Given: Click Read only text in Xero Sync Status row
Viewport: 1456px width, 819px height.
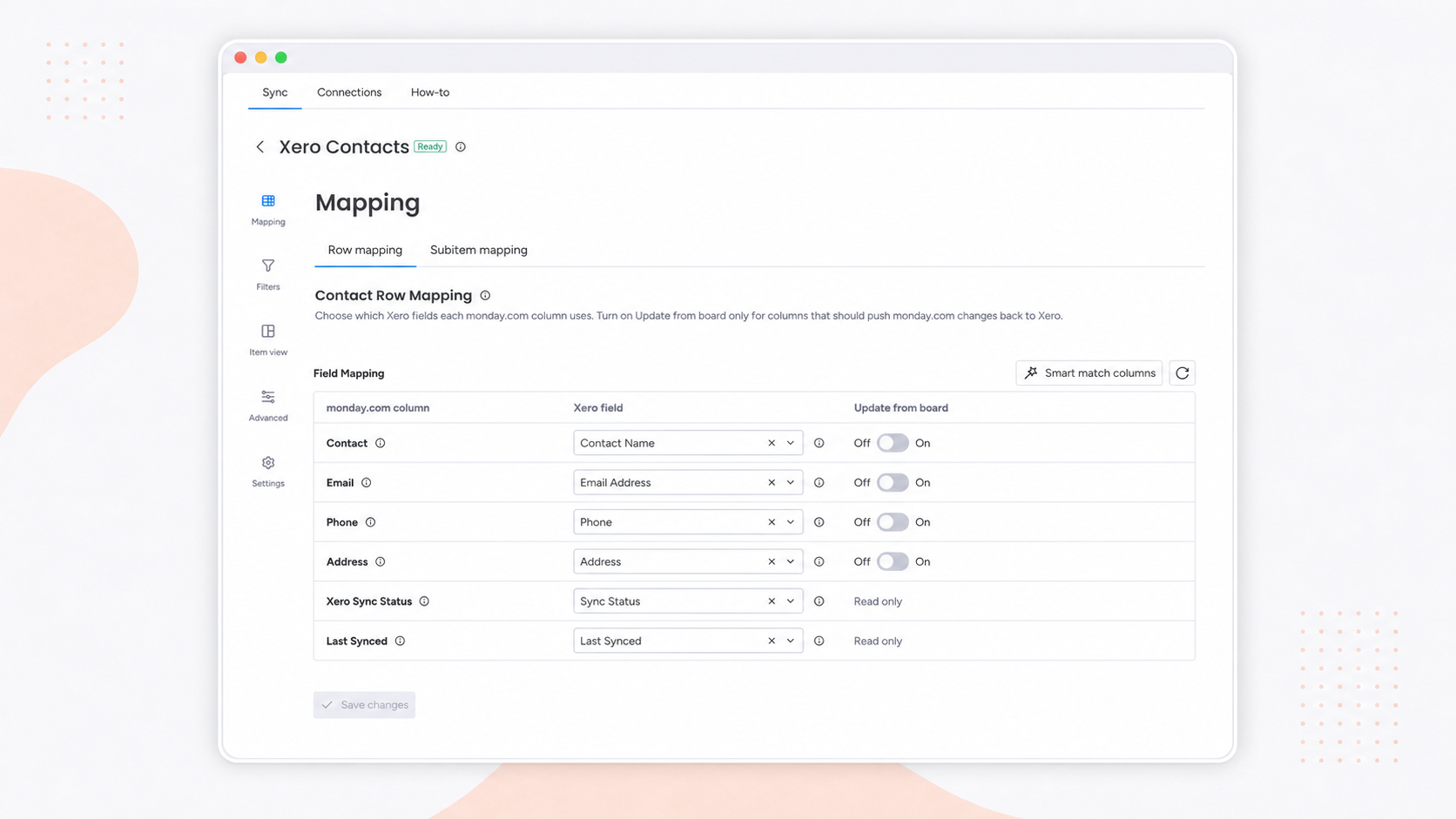Looking at the screenshot, I should pos(878,601).
